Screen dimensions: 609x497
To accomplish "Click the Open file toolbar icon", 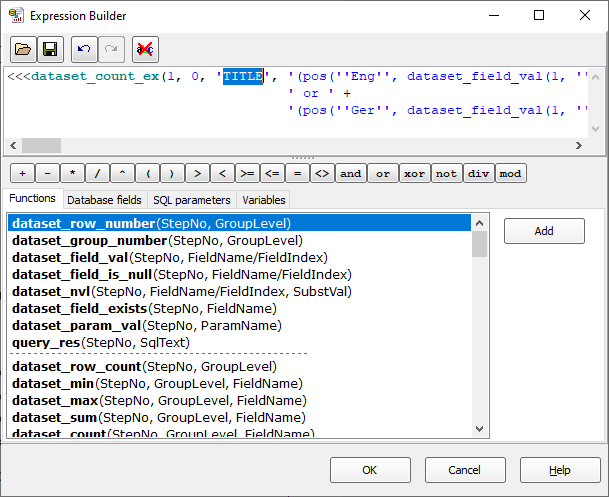I will pyautogui.click(x=24, y=49).
